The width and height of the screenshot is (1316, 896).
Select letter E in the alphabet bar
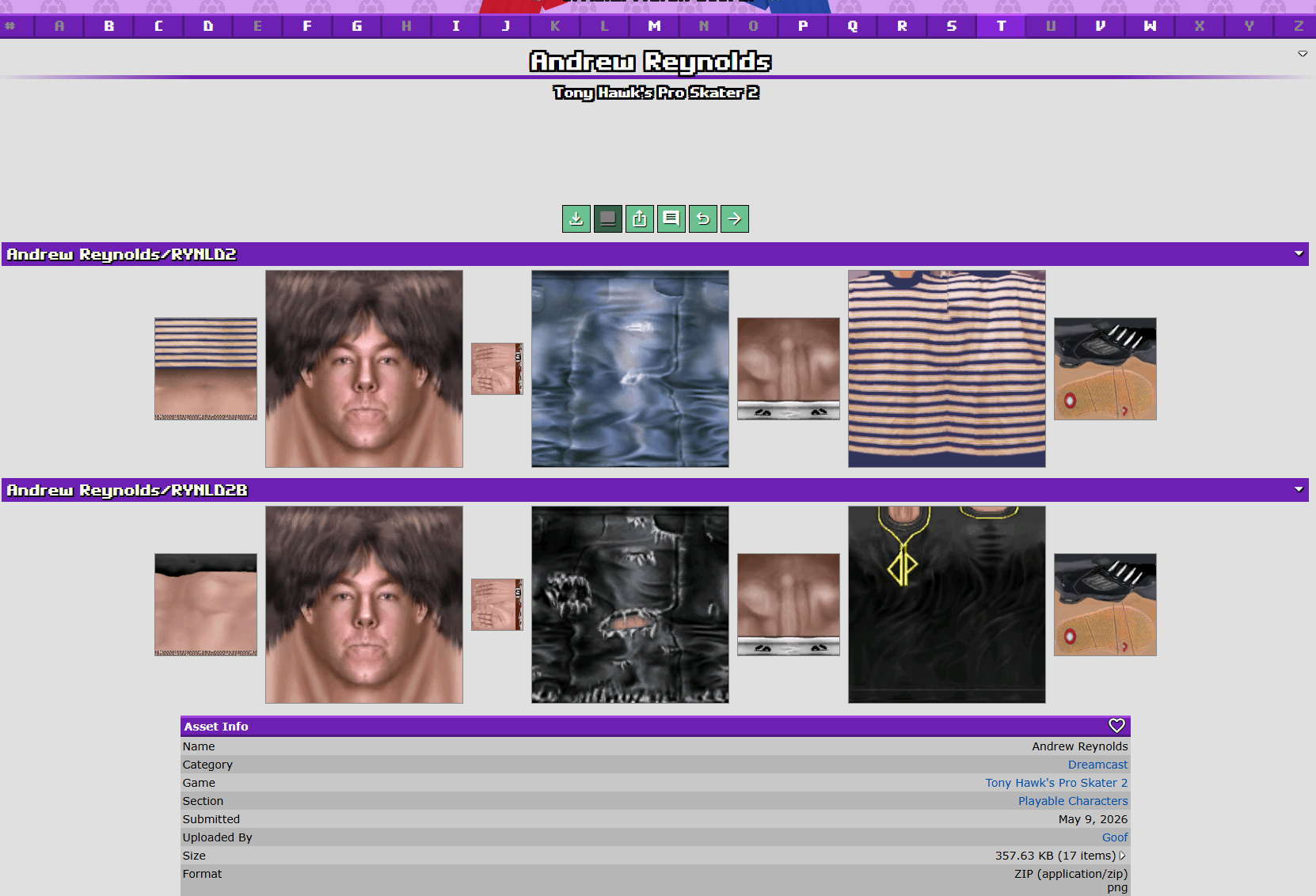click(257, 26)
